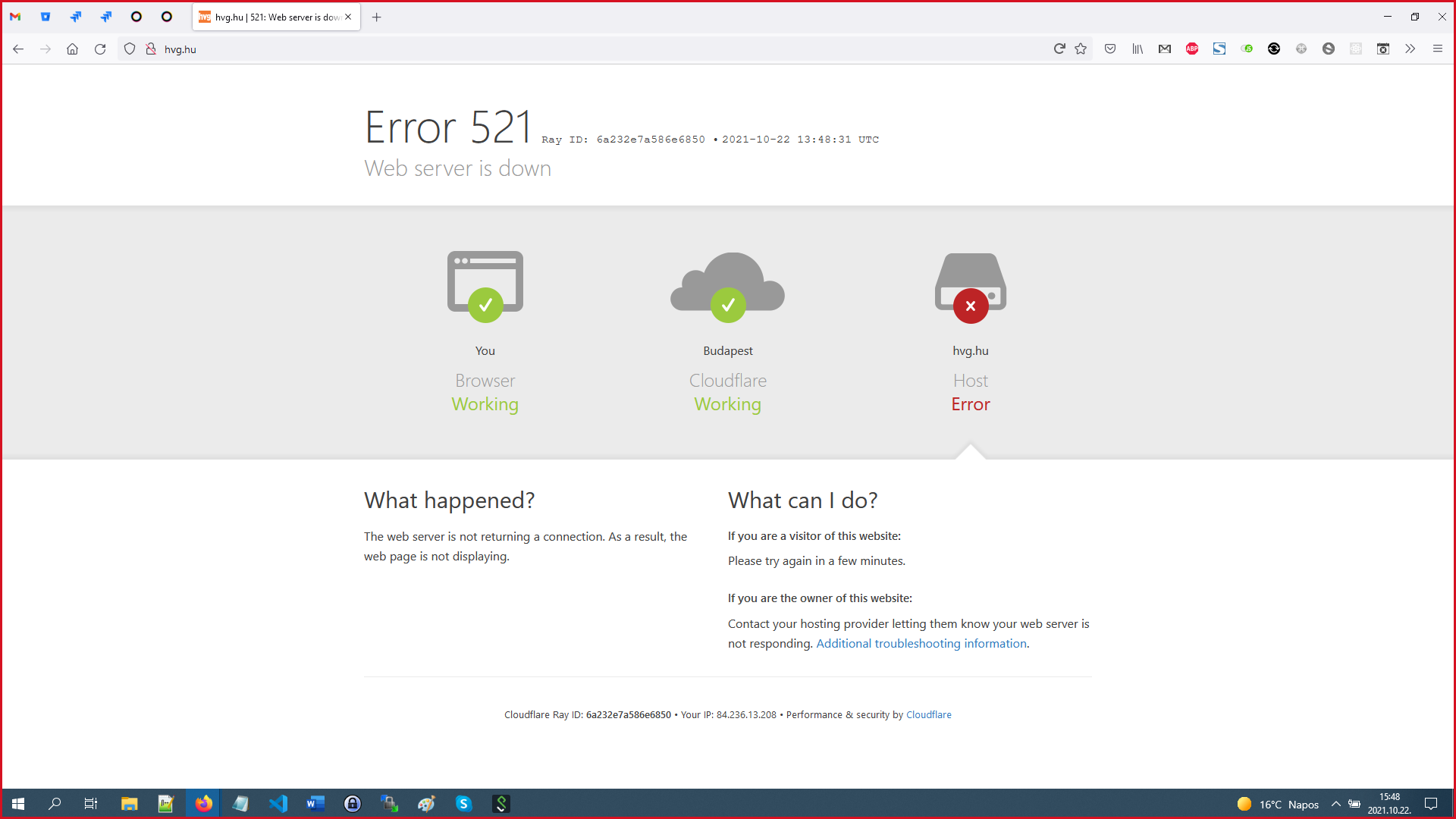Open Firefox hamburger application menu
Viewport: 1456px width, 819px height.
1437,49
